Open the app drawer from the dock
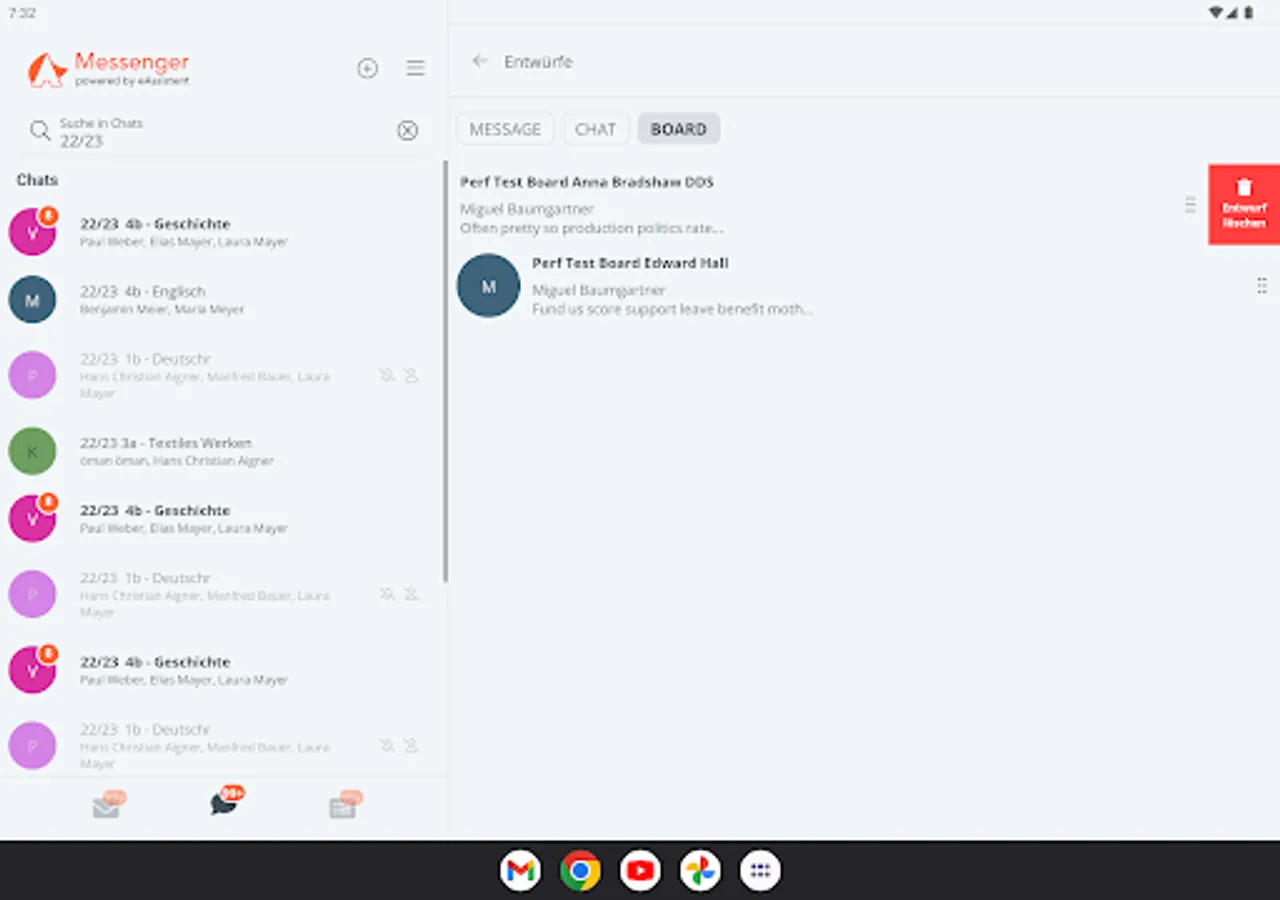The image size is (1280, 900). point(760,870)
